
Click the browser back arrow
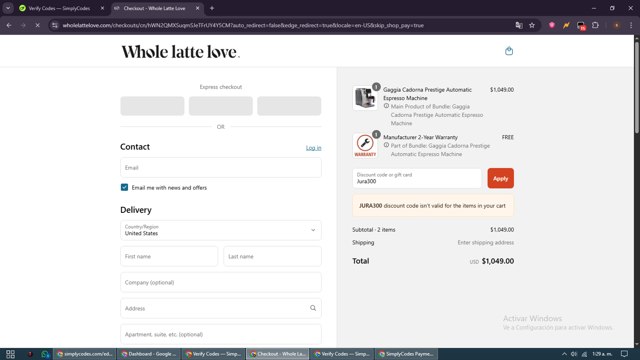pyautogui.click(x=9, y=25)
